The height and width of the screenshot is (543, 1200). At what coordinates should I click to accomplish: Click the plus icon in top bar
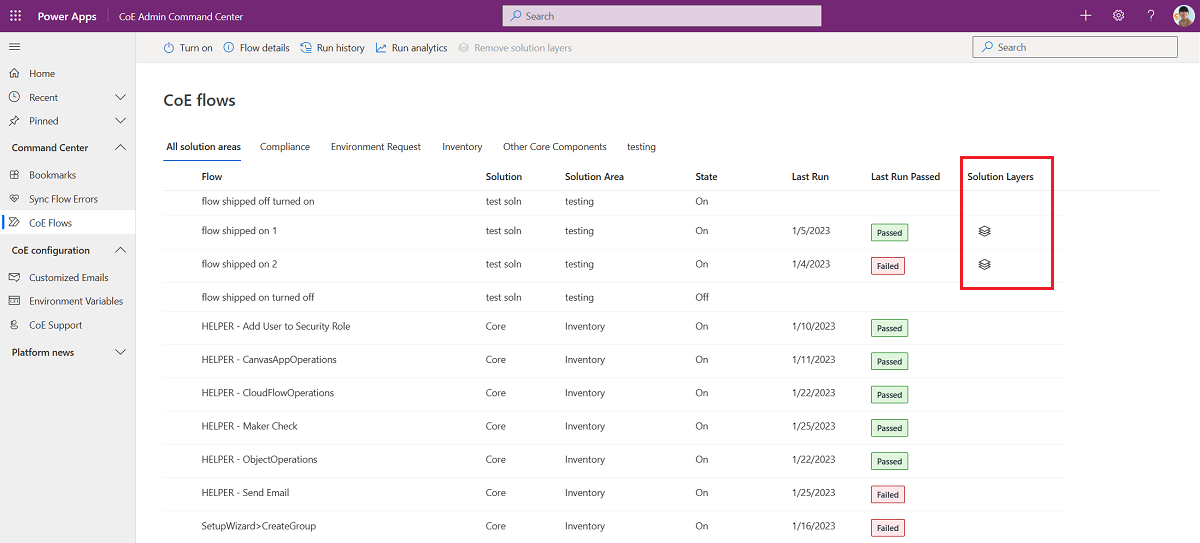pyautogui.click(x=1086, y=16)
